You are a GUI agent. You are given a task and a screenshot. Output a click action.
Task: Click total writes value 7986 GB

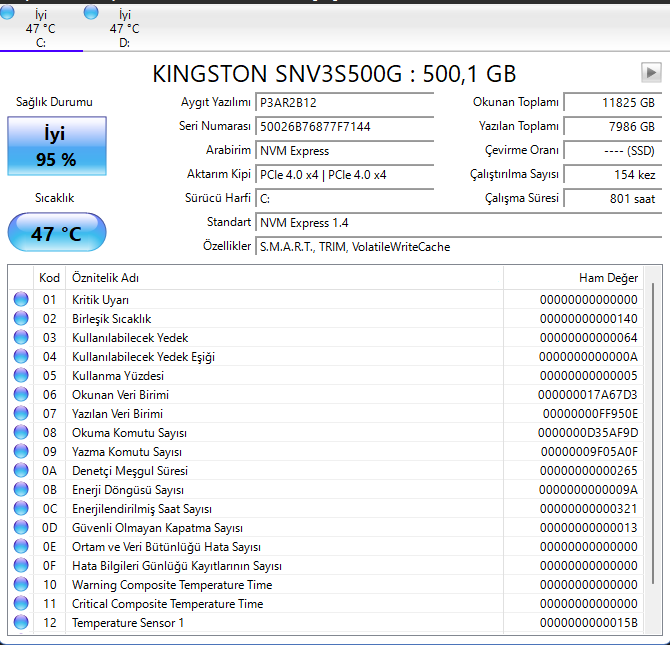click(x=613, y=127)
